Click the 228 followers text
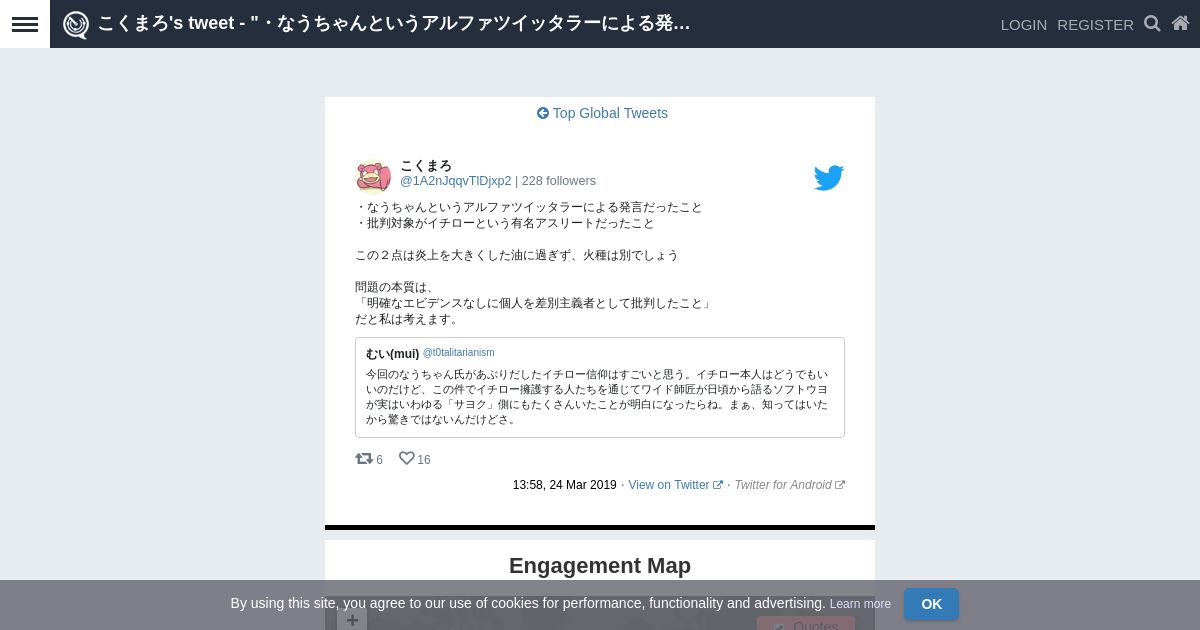The height and width of the screenshot is (630, 1200). click(558, 181)
